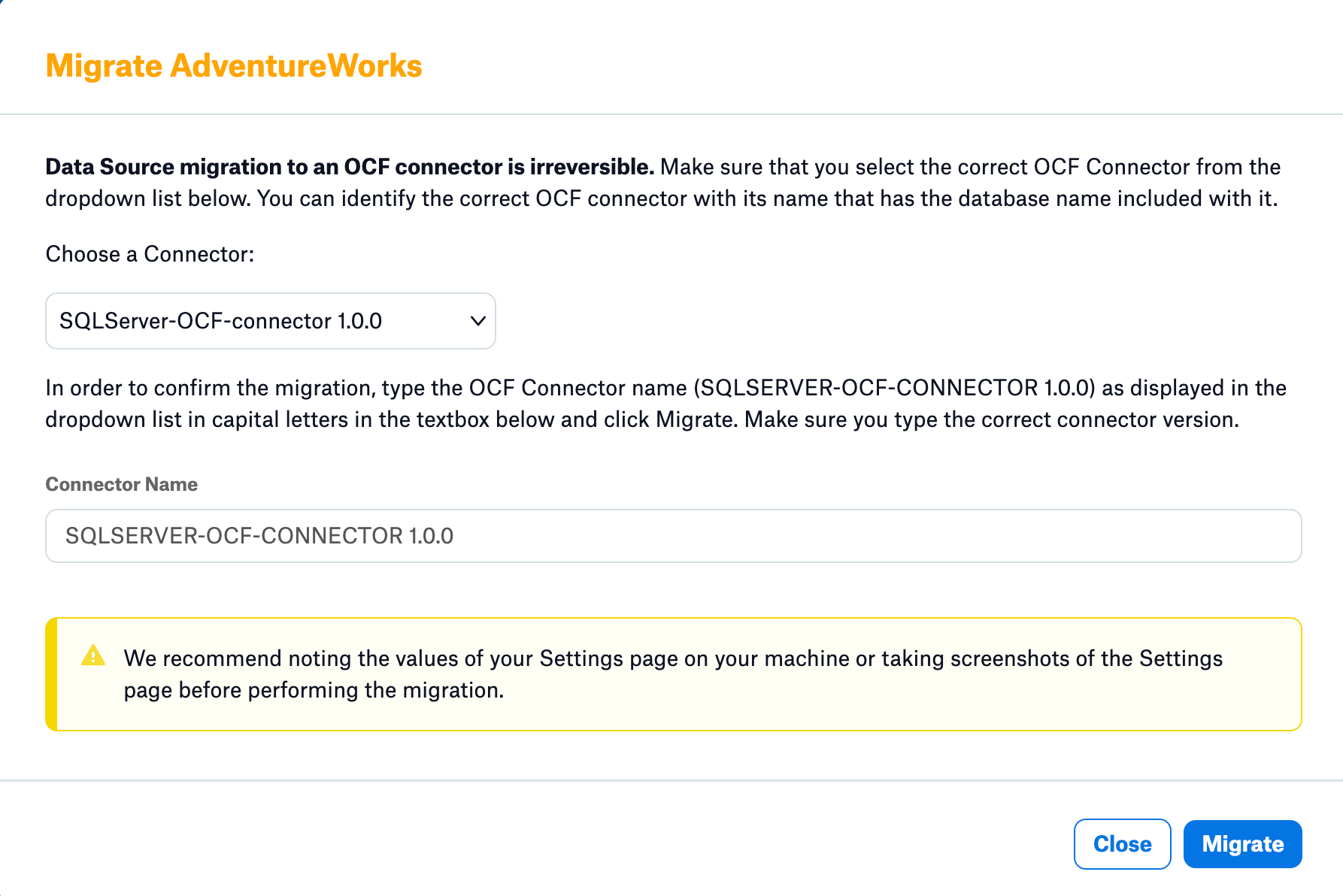Click the confirm migration instruction paragraph
Image resolution: width=1343 pixels, height=896 pixels.
point(665,404)
